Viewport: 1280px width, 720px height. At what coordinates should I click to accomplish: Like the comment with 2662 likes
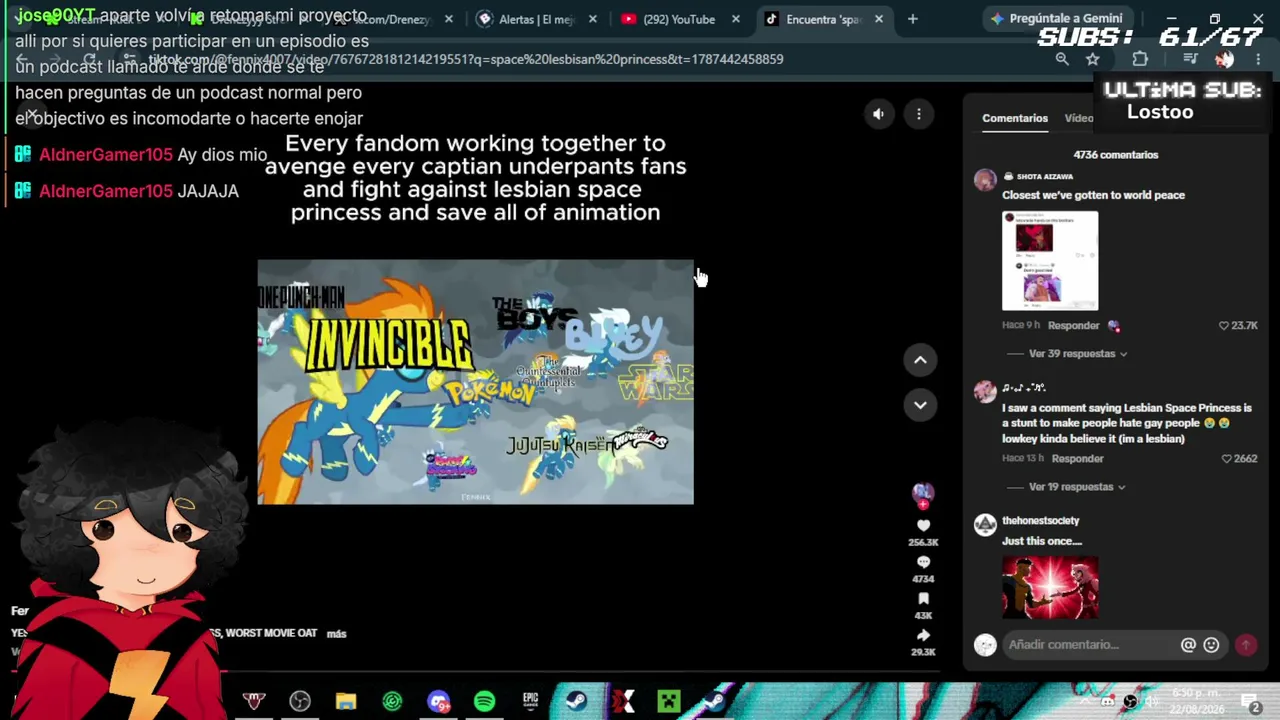tap(1226, 458)
